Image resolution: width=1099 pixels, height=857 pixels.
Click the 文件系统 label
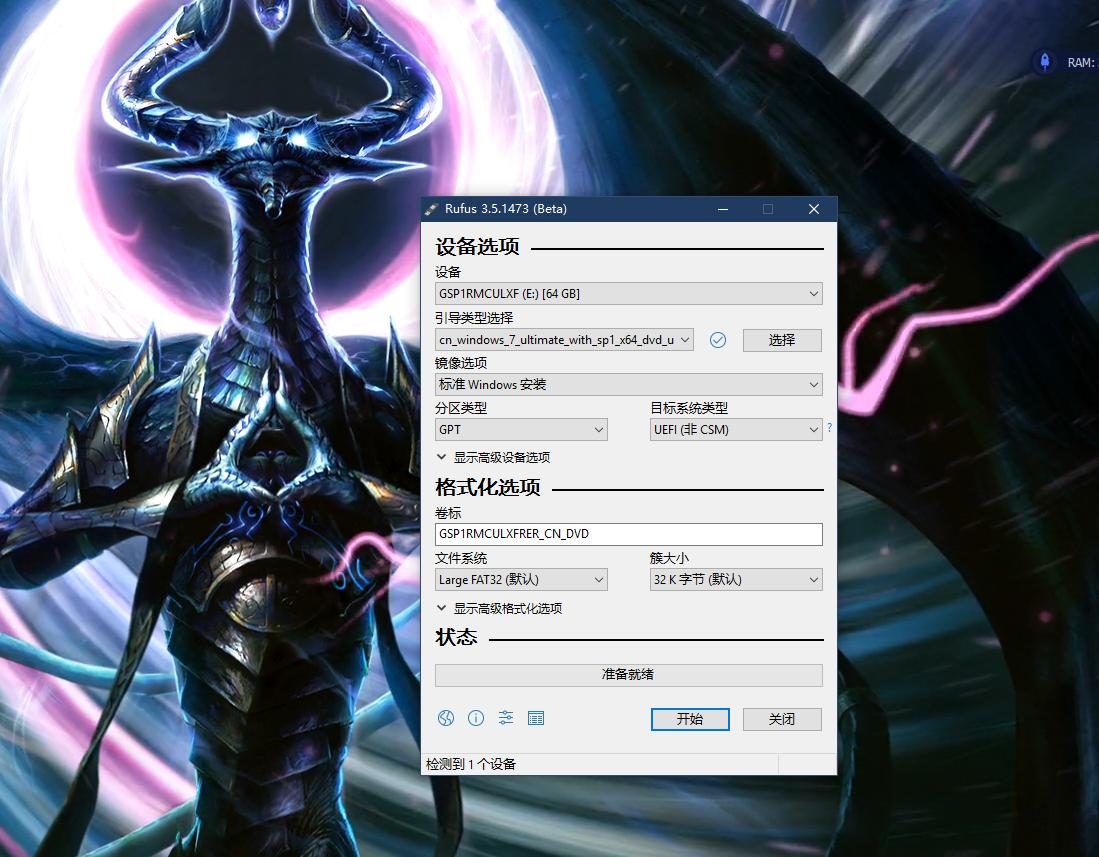click(461, 558)
